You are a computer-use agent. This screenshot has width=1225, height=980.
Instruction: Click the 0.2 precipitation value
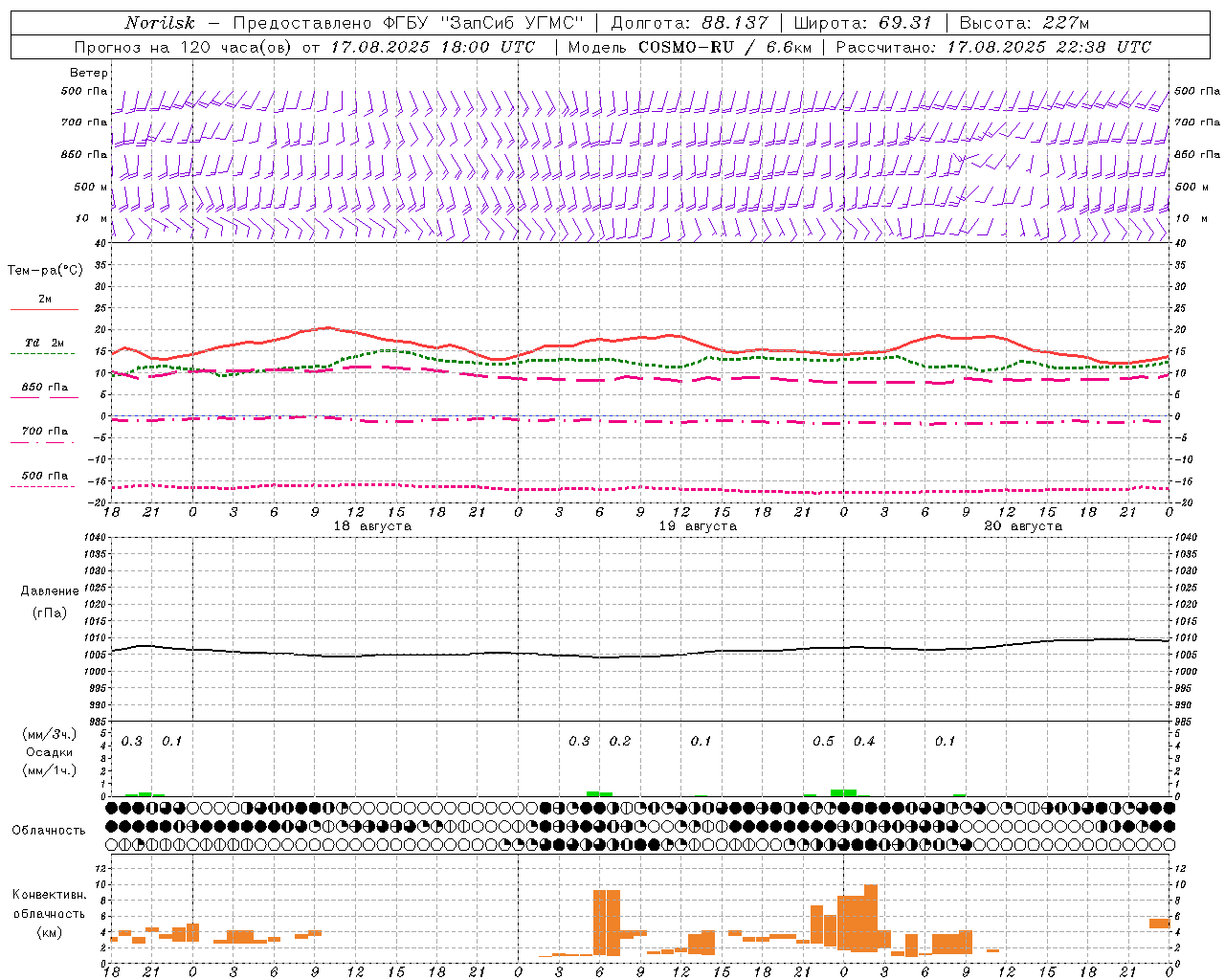620,742
